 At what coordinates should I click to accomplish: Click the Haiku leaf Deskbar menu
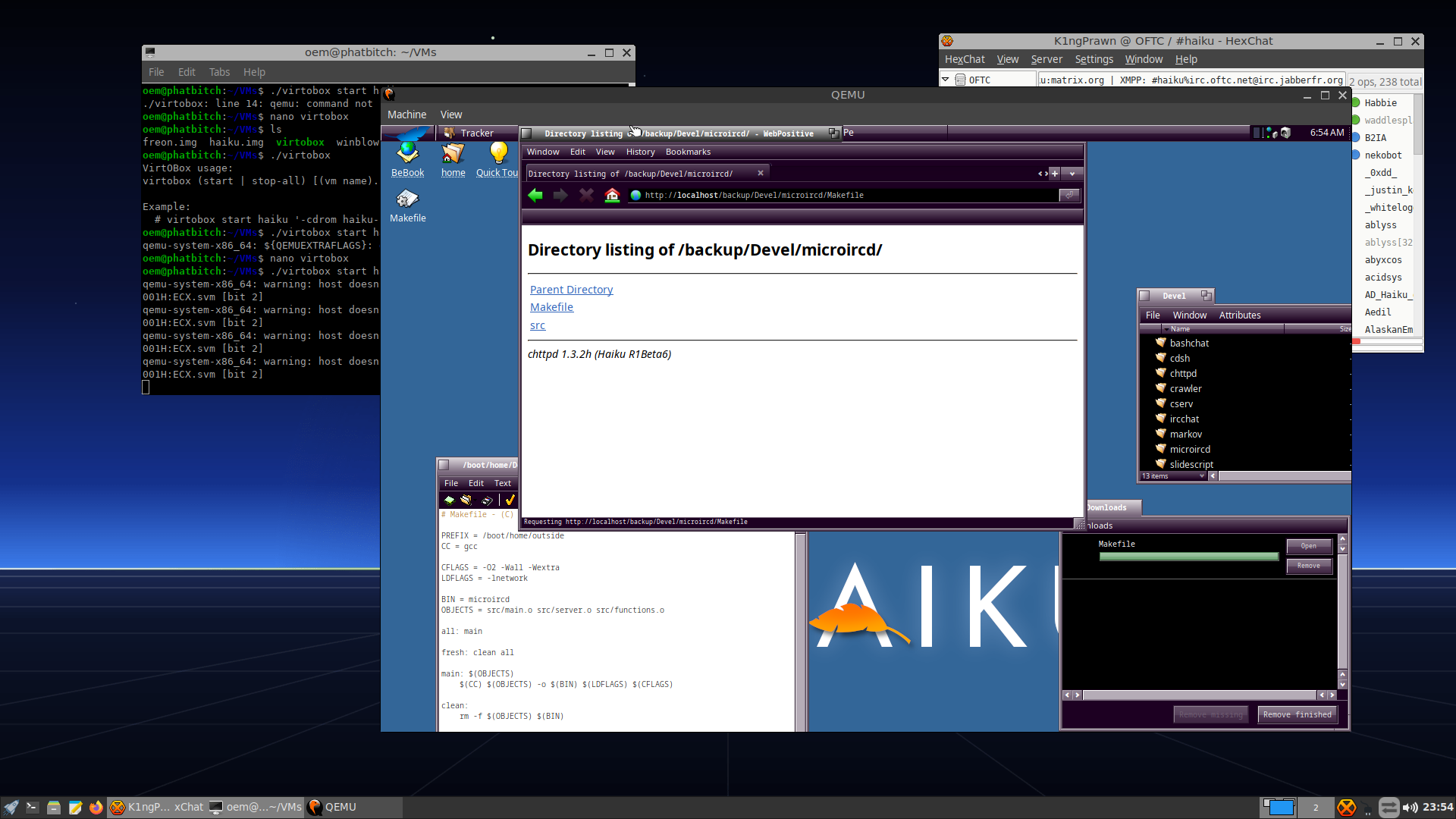(x=409, y=133)
